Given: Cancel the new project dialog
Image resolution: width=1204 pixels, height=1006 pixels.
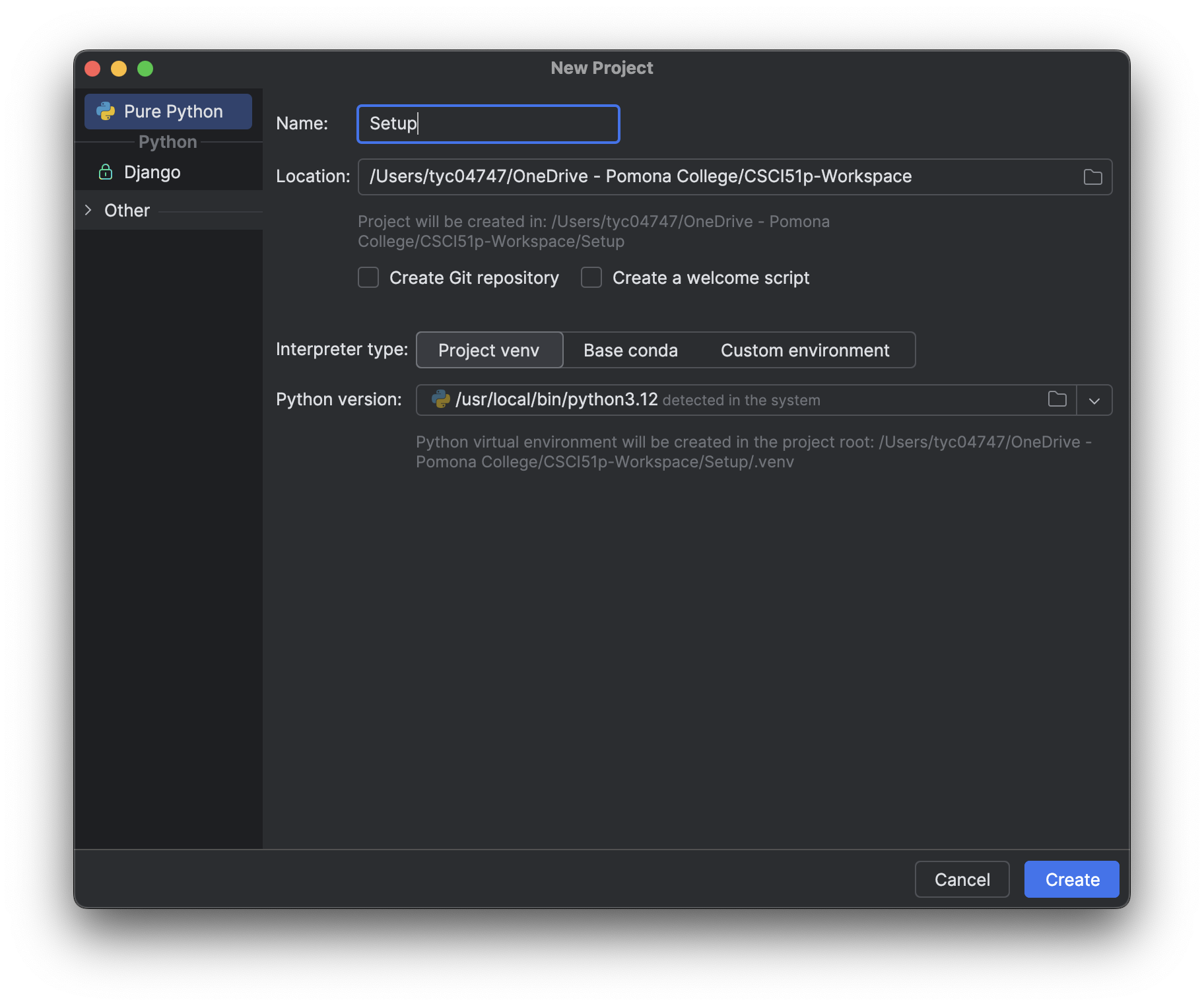Looking at the screenshot, I should [962, 879].
